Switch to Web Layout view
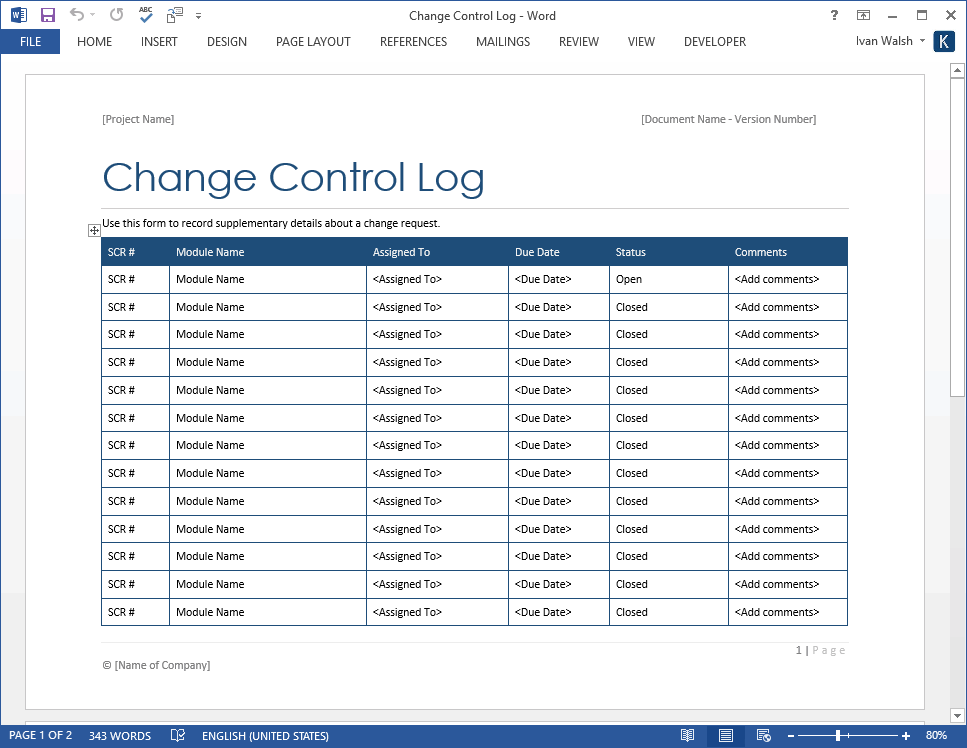Image resolution: width=967 pixels, height=748 pixels. (762, 735)
